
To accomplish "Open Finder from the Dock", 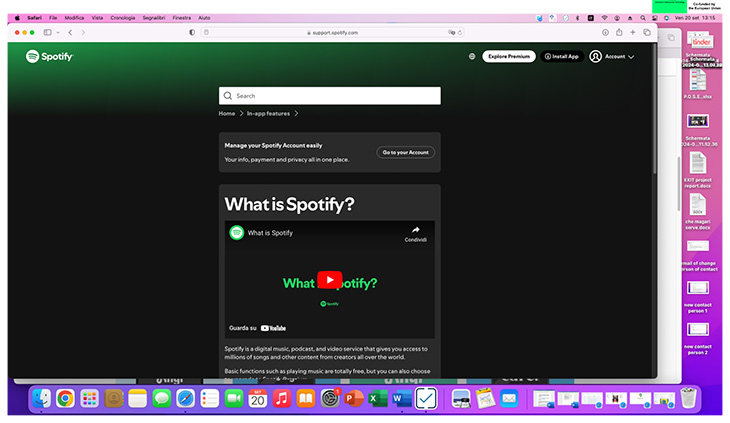I will click(41, 399).
